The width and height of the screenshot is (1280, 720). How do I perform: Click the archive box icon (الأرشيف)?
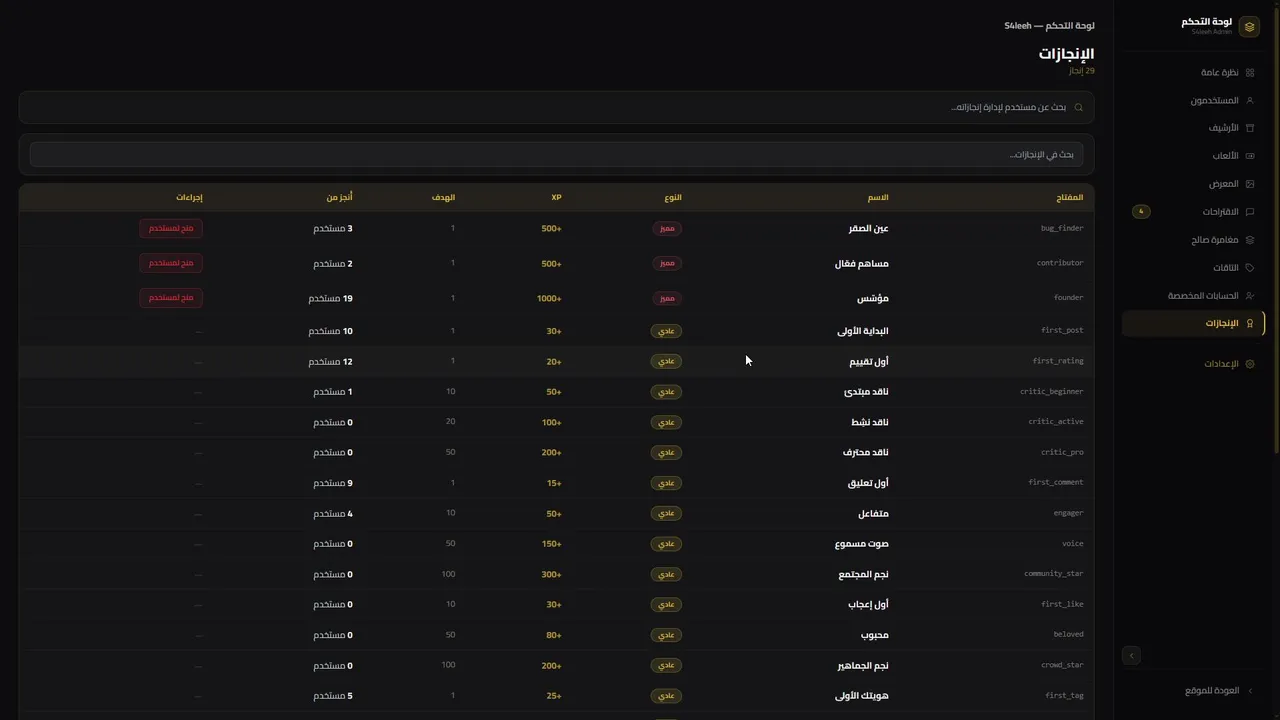pos(1250,128)
